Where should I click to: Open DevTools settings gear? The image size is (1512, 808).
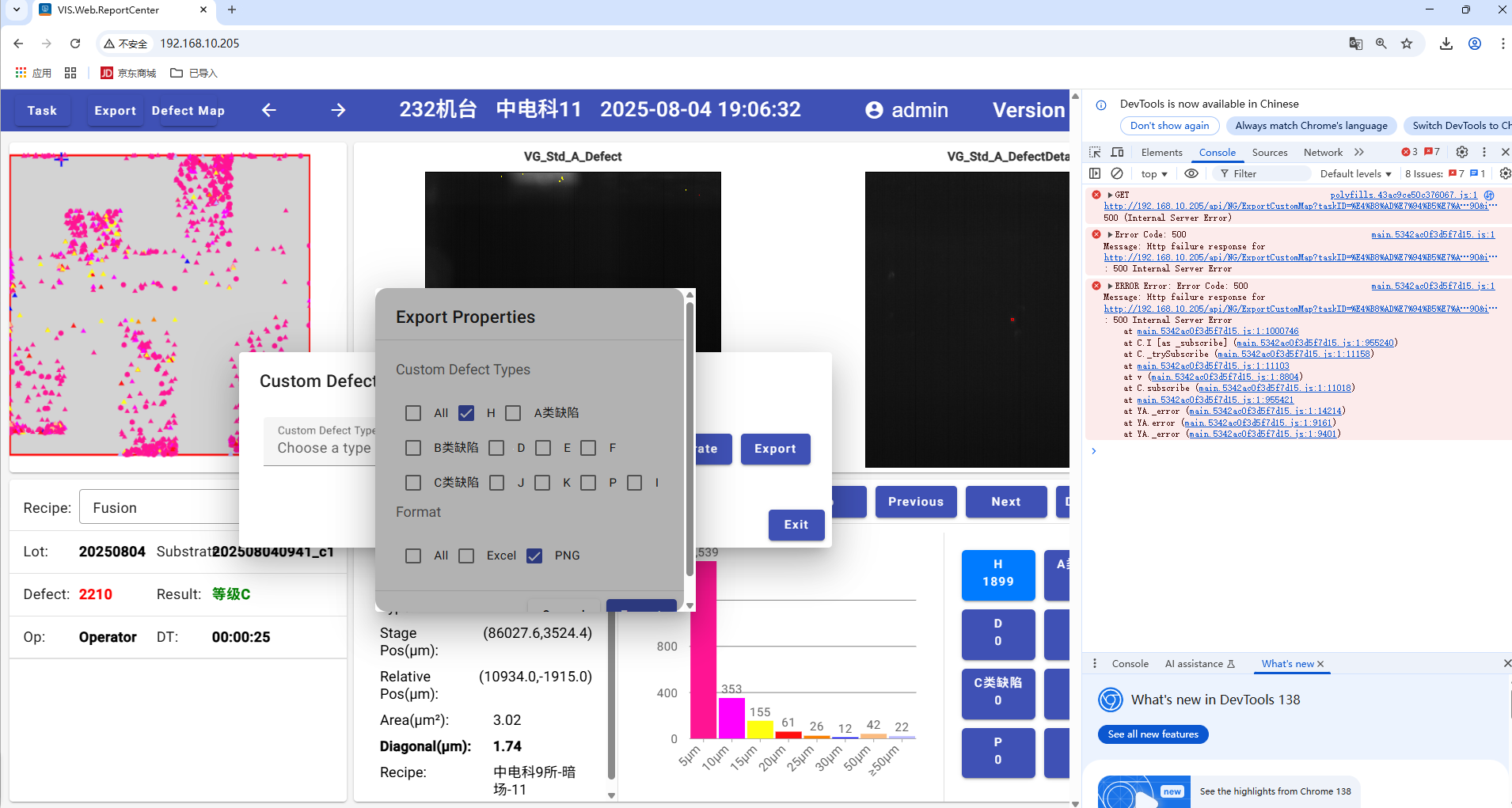click(x=1462, y=152)
